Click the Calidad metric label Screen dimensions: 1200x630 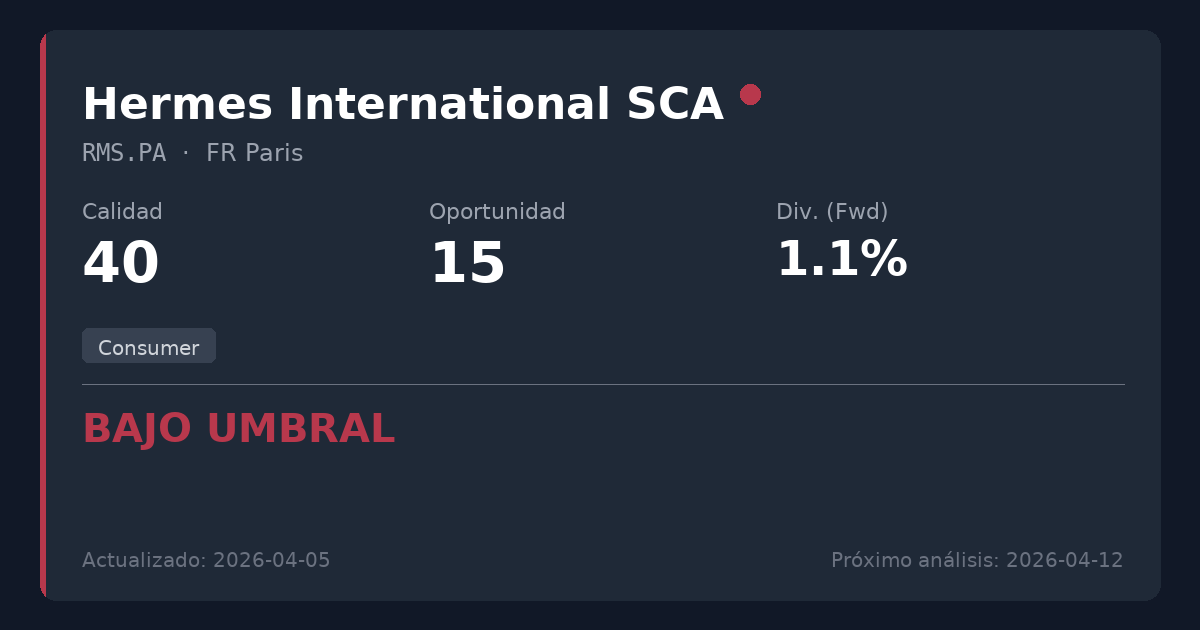pyautogui.click(x=122, y=212)
